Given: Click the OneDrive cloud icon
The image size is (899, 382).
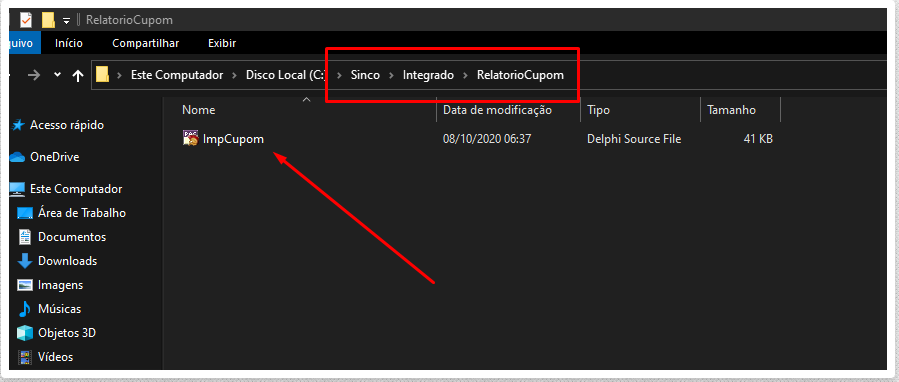Looking at the screenshot, I should click(x=18, y=157).
